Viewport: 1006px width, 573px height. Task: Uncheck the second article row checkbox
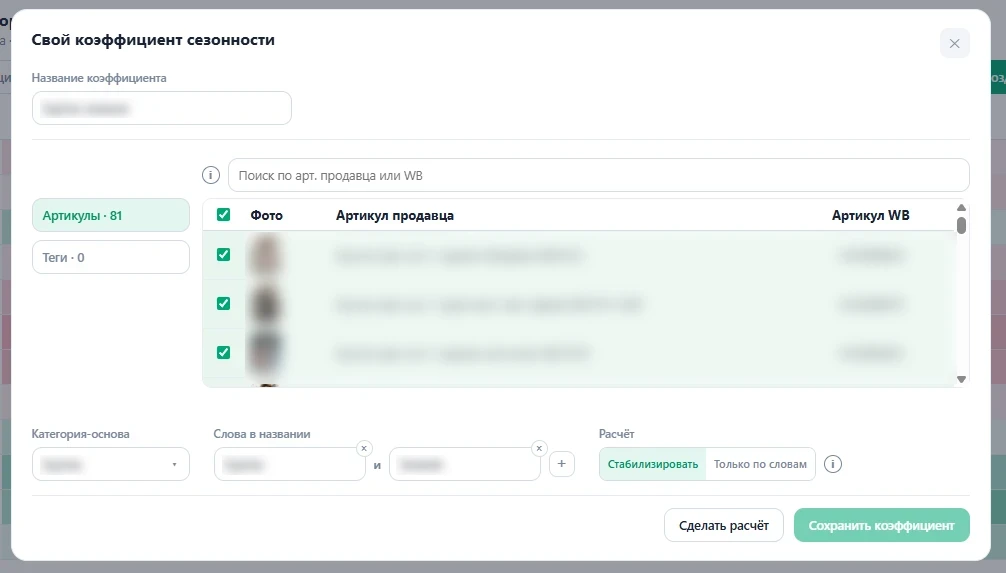(x=223, y=304)
